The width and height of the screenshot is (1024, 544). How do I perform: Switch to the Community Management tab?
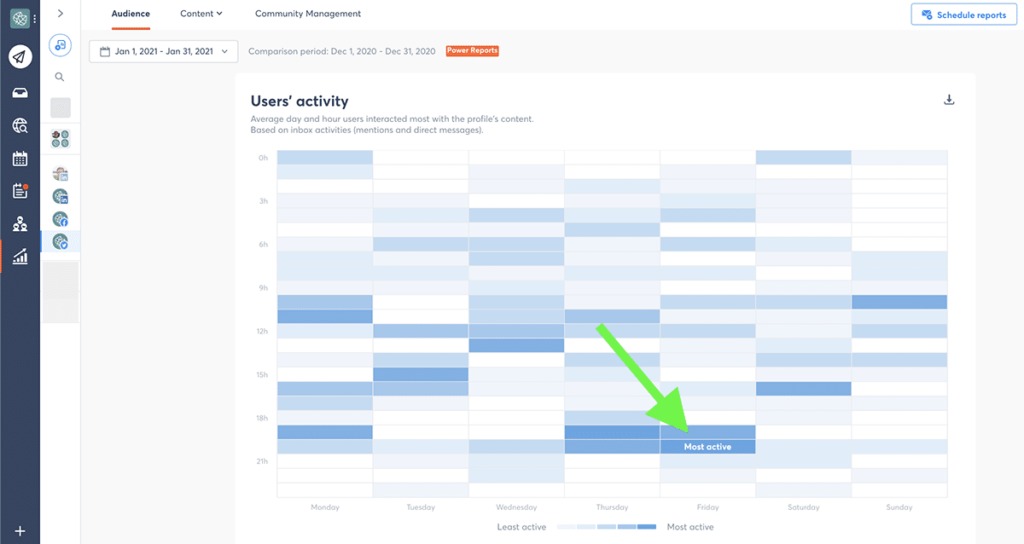click(x=308, y=13)
